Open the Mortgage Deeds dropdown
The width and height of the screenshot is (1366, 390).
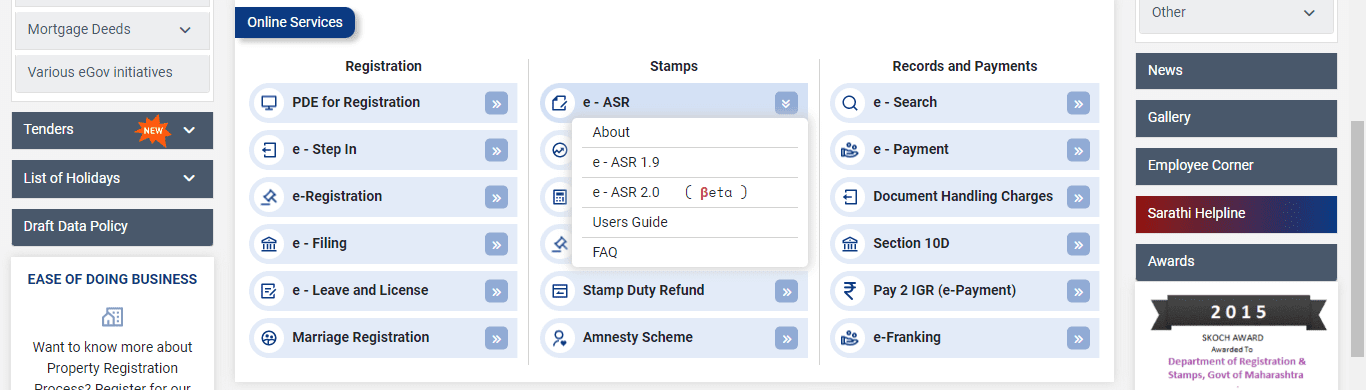(x=113, y=30)
